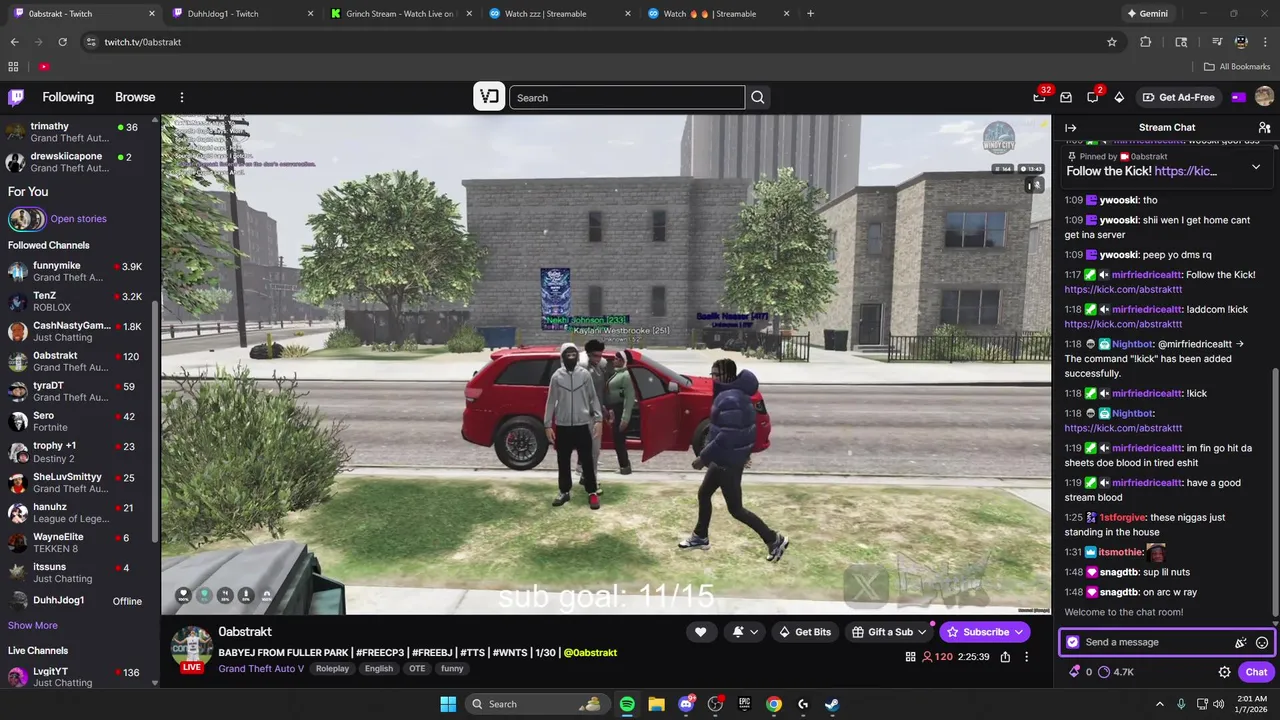Click the 0abstrakt streamer avatar
Screen dimensions: 1280x720
pyautogui.click(x=190, y=647)
